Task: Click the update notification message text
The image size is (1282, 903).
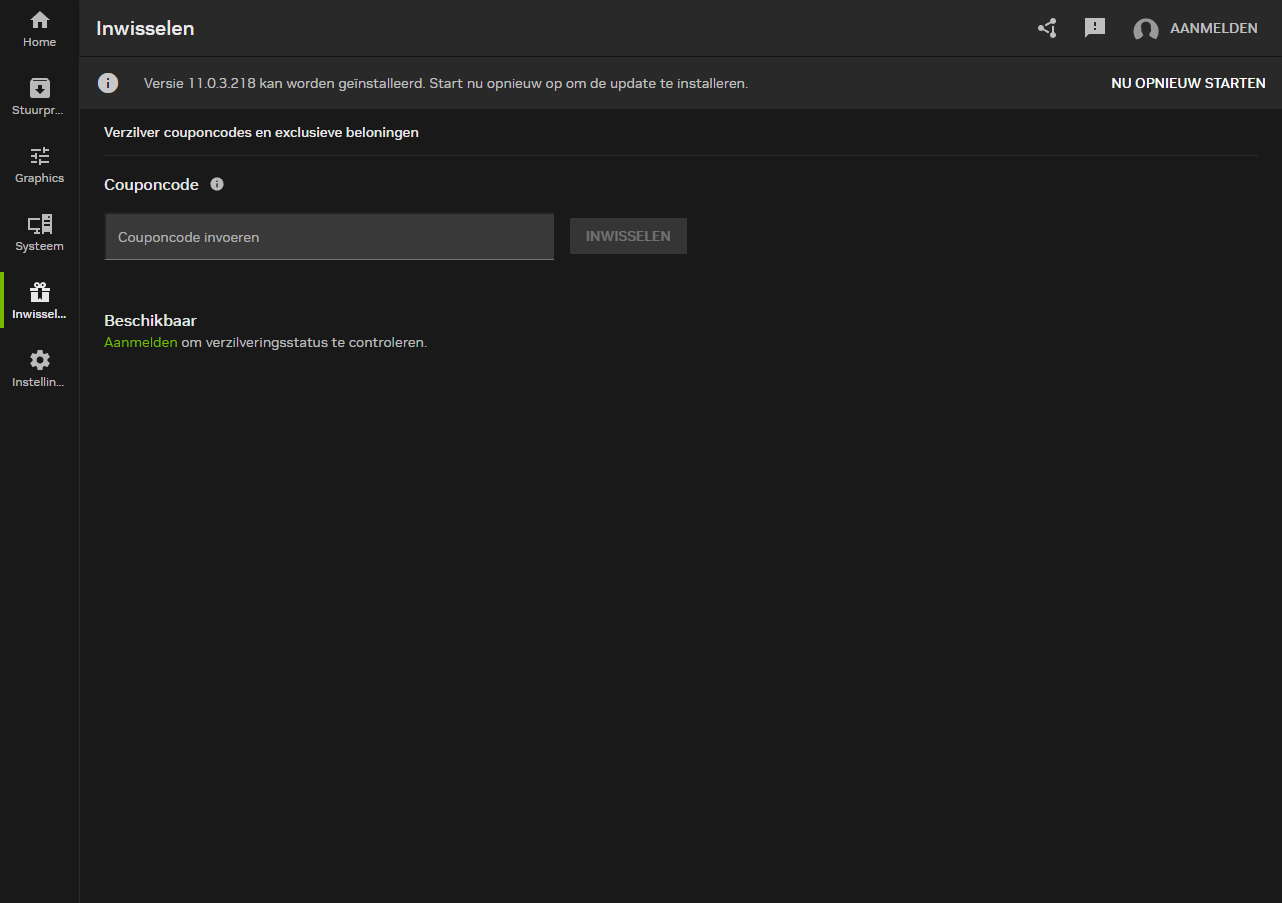Action: (445, 83)
